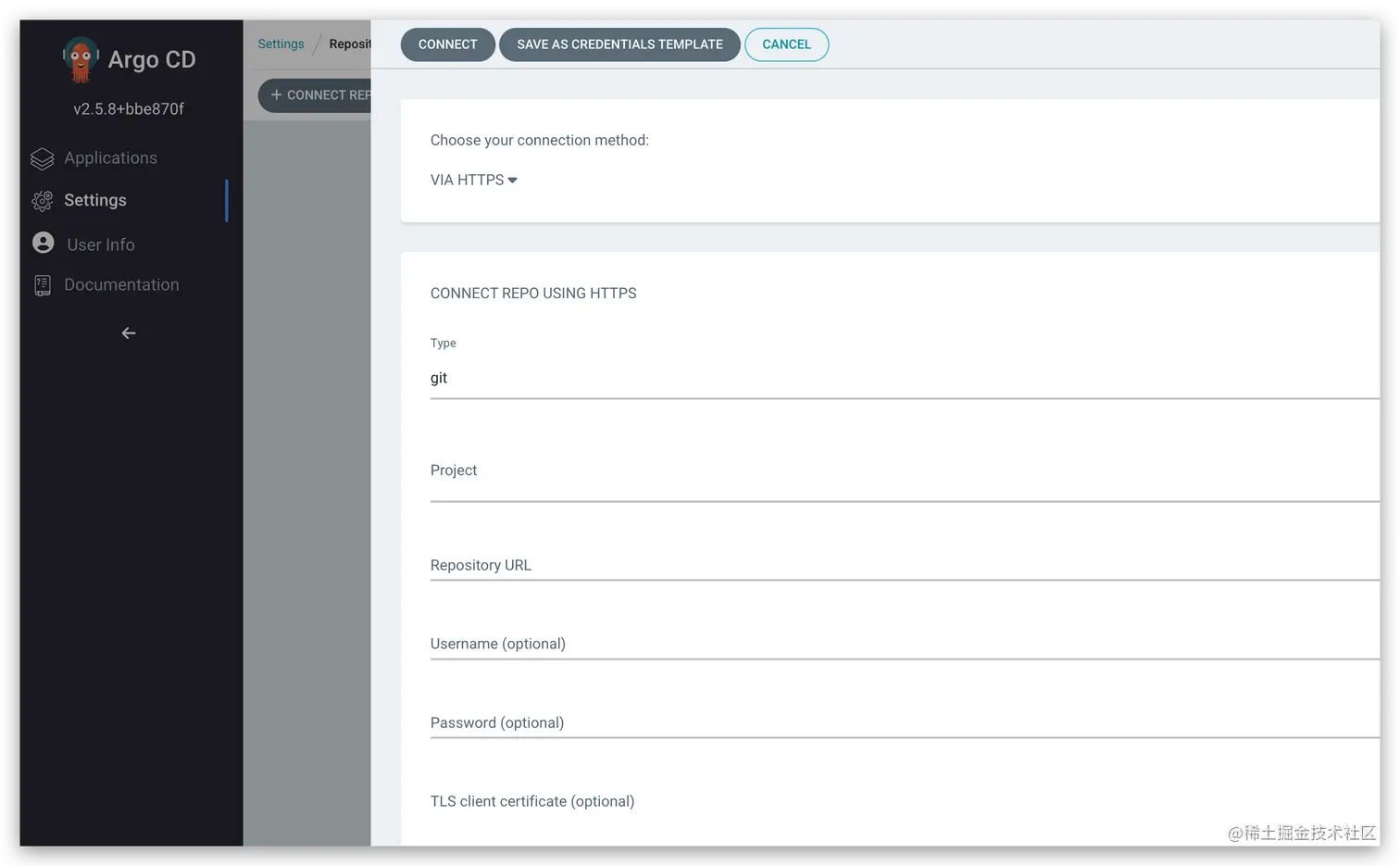This screenshot has width=1400, height=866.
Task: Click the Repositories breadcrumb text
Action: [350, 44]
